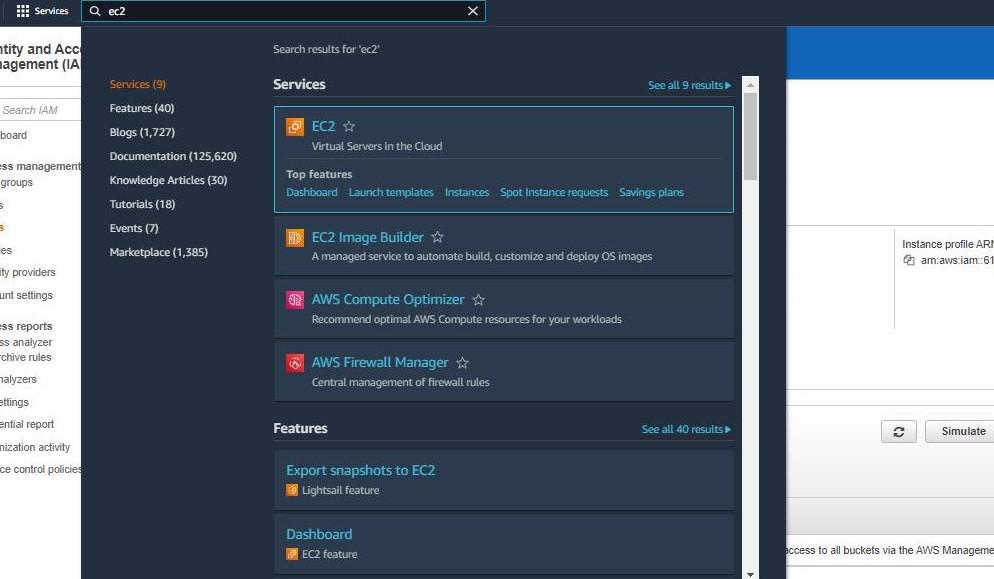Open IAM sidebar 'chive rules' link

26,357
